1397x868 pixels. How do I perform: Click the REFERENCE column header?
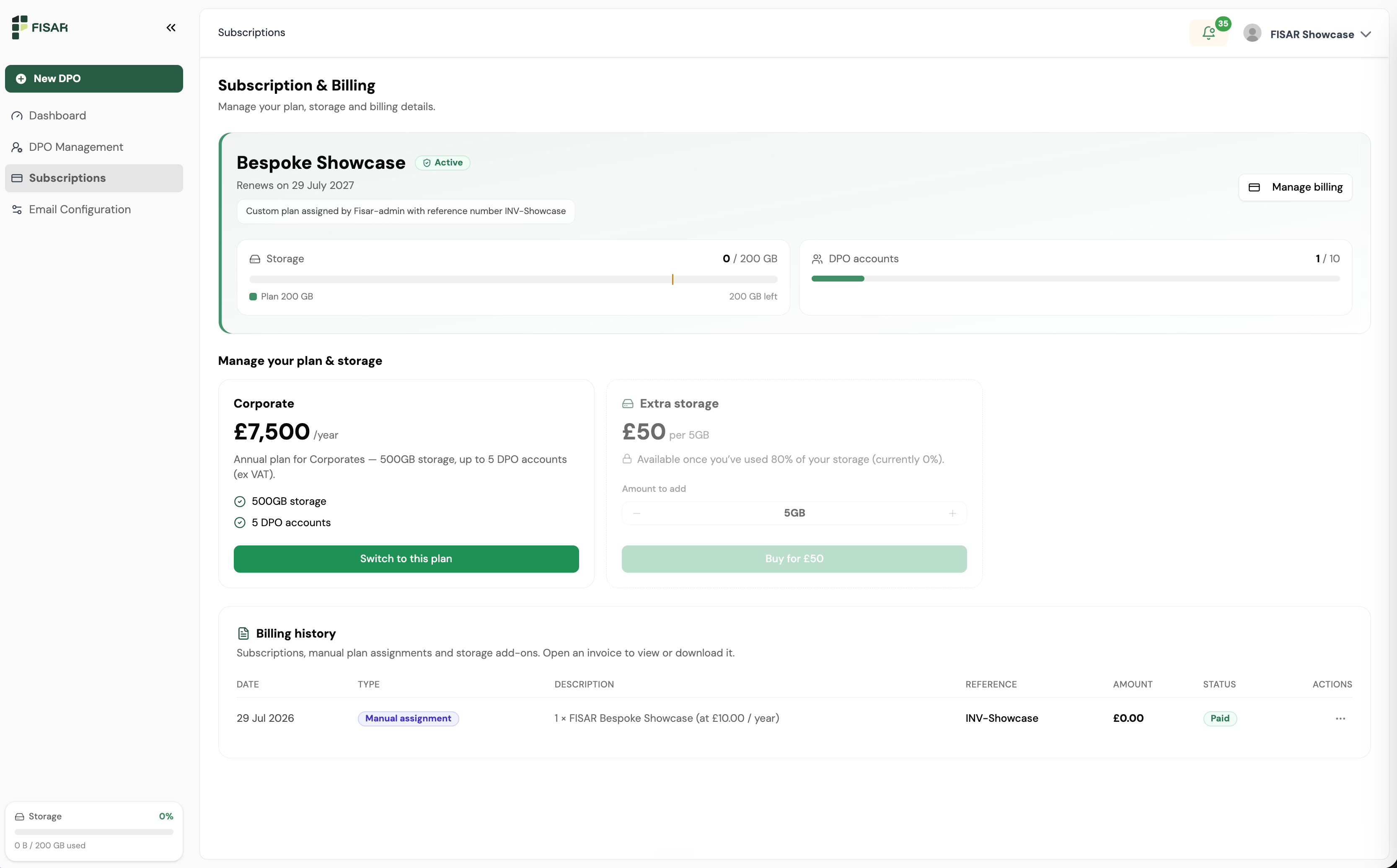pos(991,684)
